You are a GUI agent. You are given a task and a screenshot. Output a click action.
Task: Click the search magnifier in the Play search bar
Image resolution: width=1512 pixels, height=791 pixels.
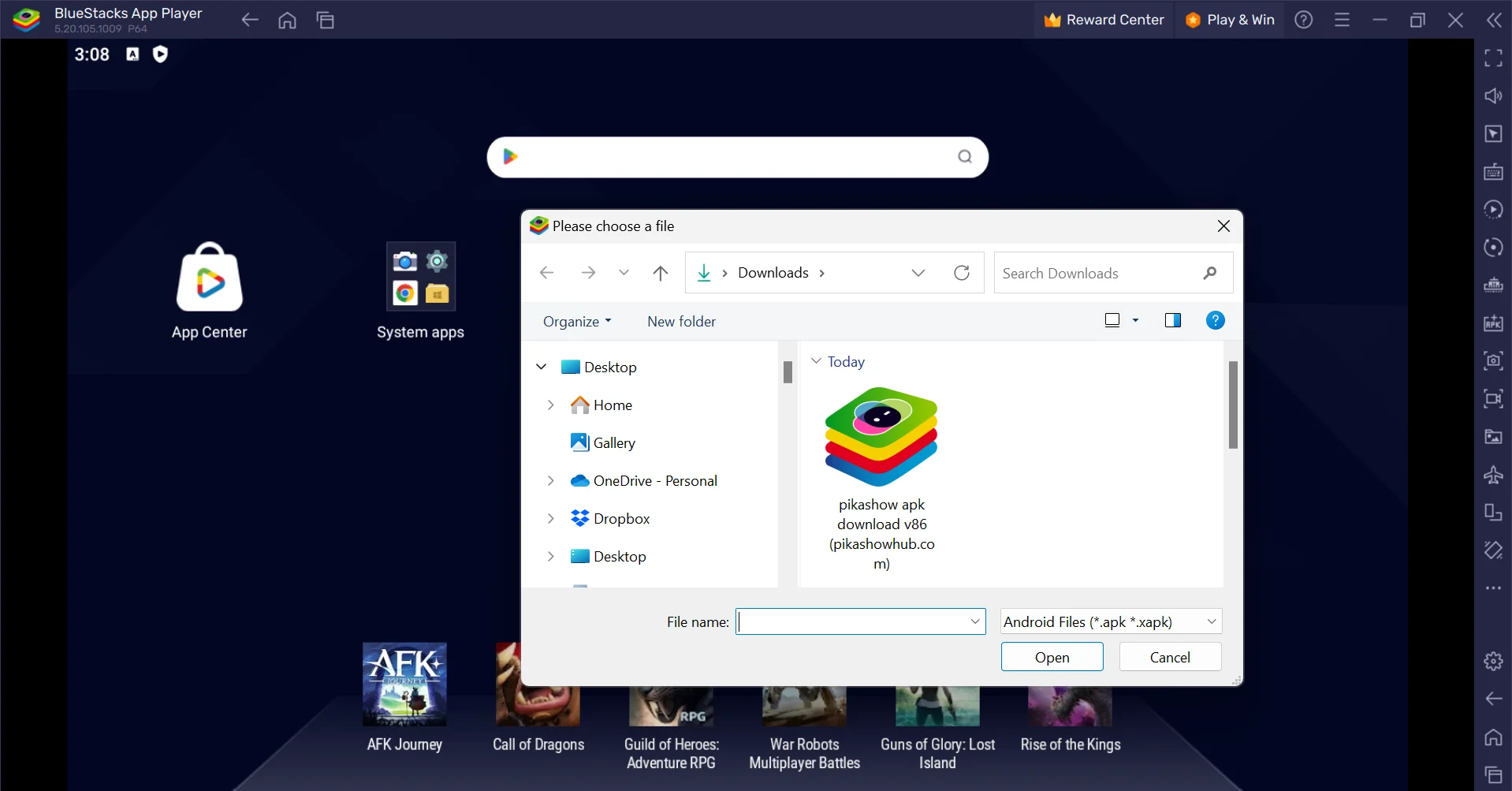tap(965, 157)
